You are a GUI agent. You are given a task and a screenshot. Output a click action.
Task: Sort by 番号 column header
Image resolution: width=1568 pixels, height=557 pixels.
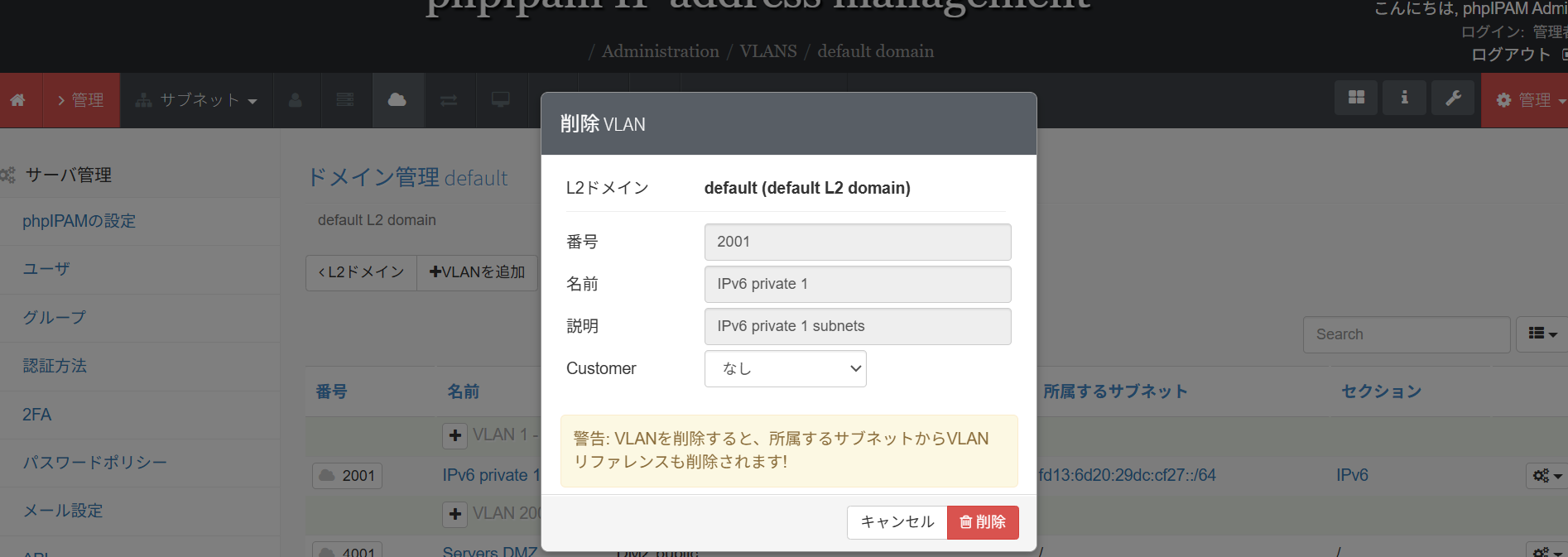(x=332, y=391)
